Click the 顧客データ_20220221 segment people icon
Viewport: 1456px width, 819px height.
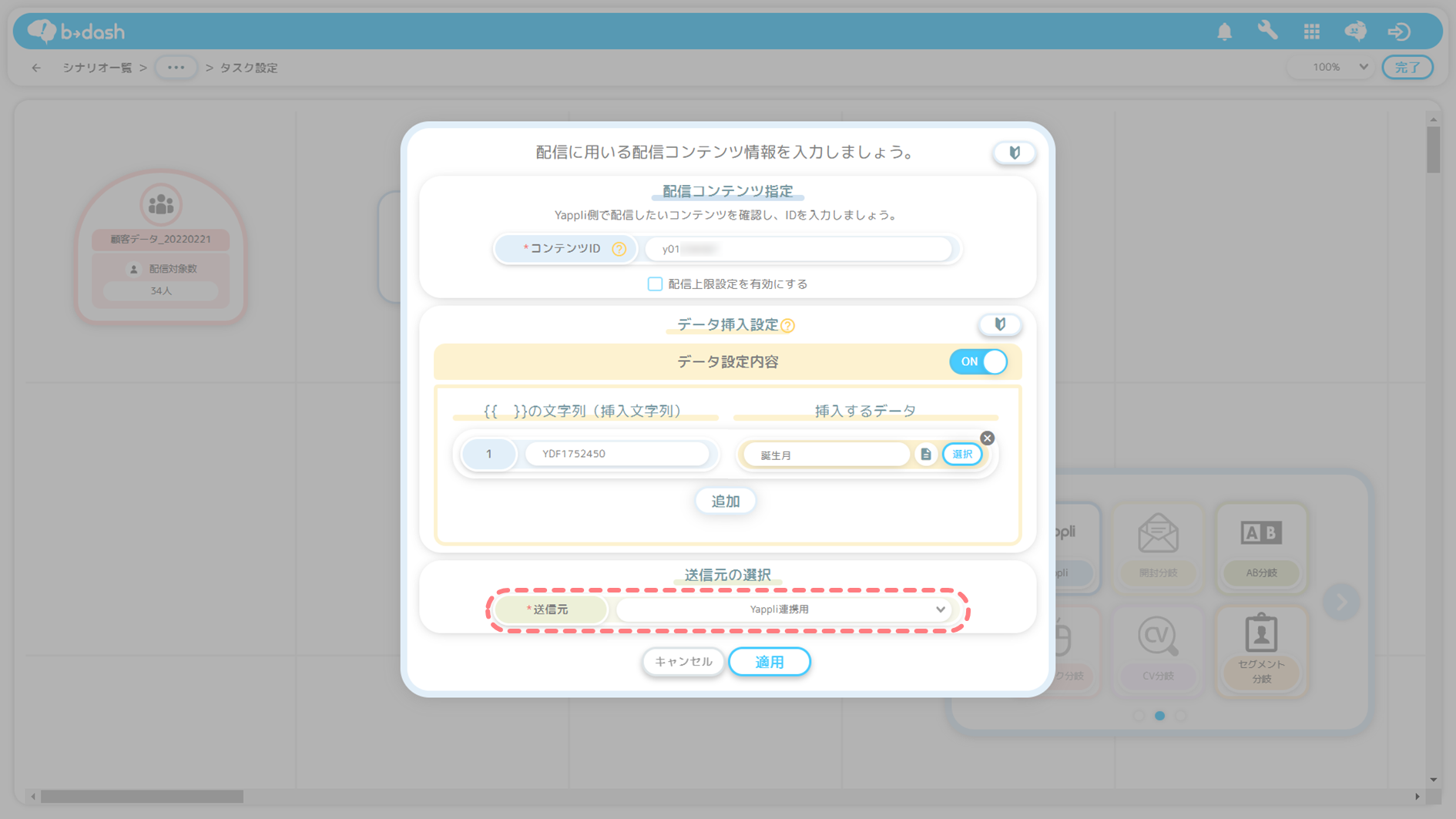[160, 204]
